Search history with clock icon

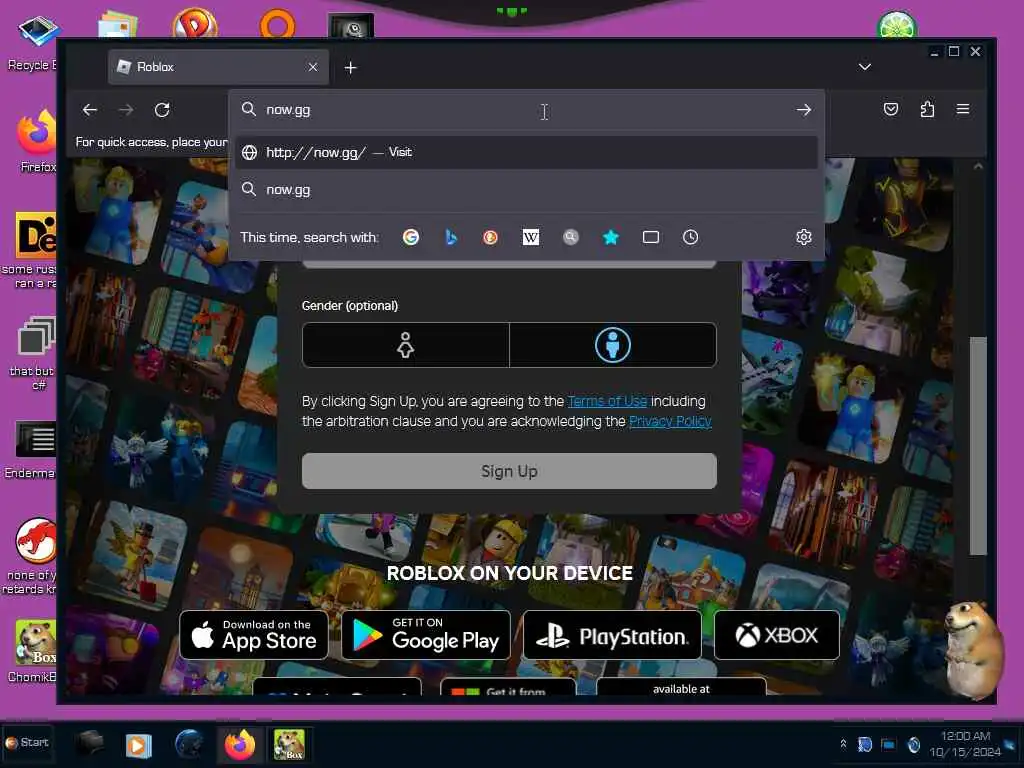[x=690, y=237]
